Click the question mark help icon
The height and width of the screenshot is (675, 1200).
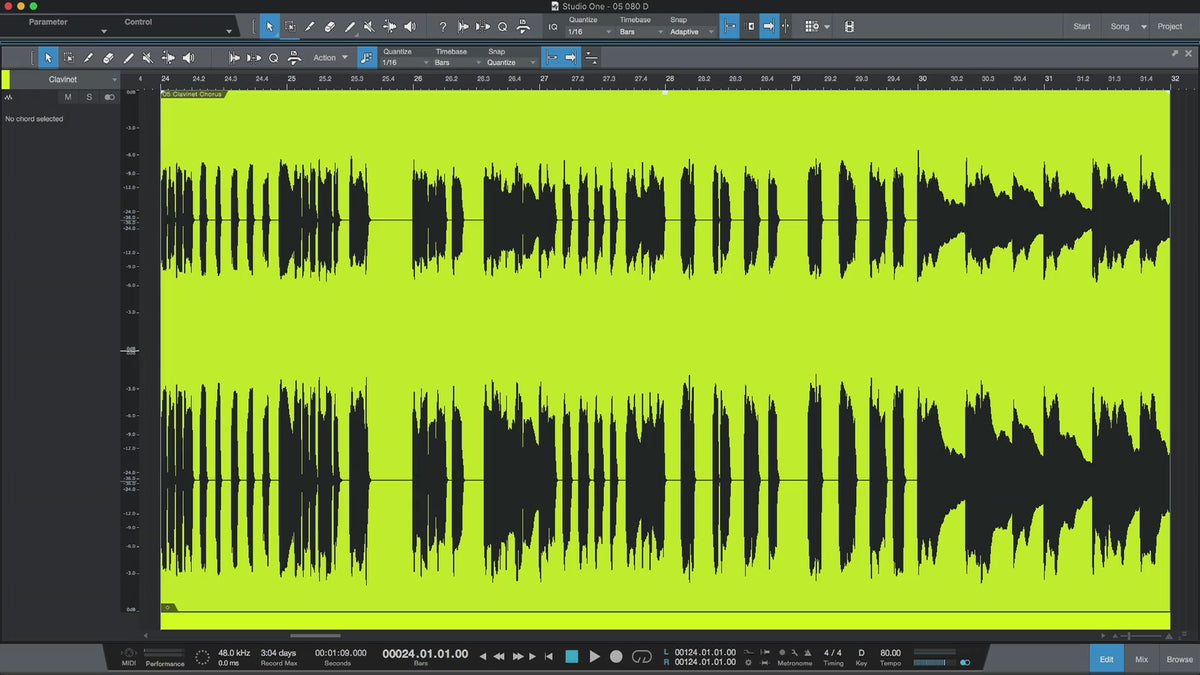pyautogui.click(x=443, y=27)
